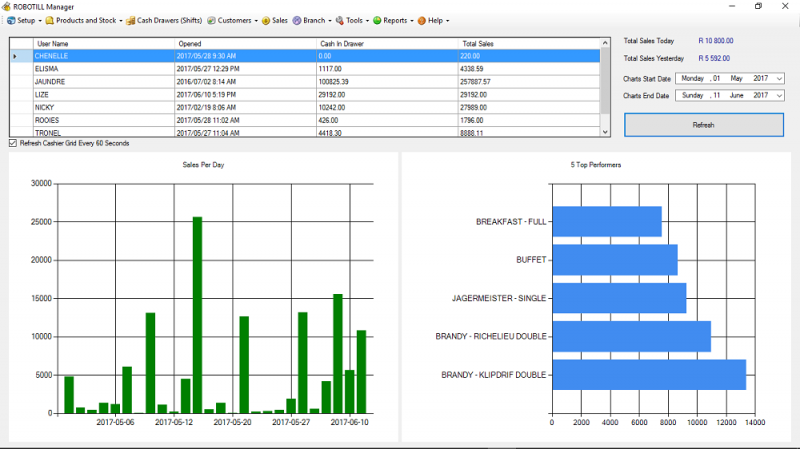Click the Sales coin icon

tap(266, 20)
